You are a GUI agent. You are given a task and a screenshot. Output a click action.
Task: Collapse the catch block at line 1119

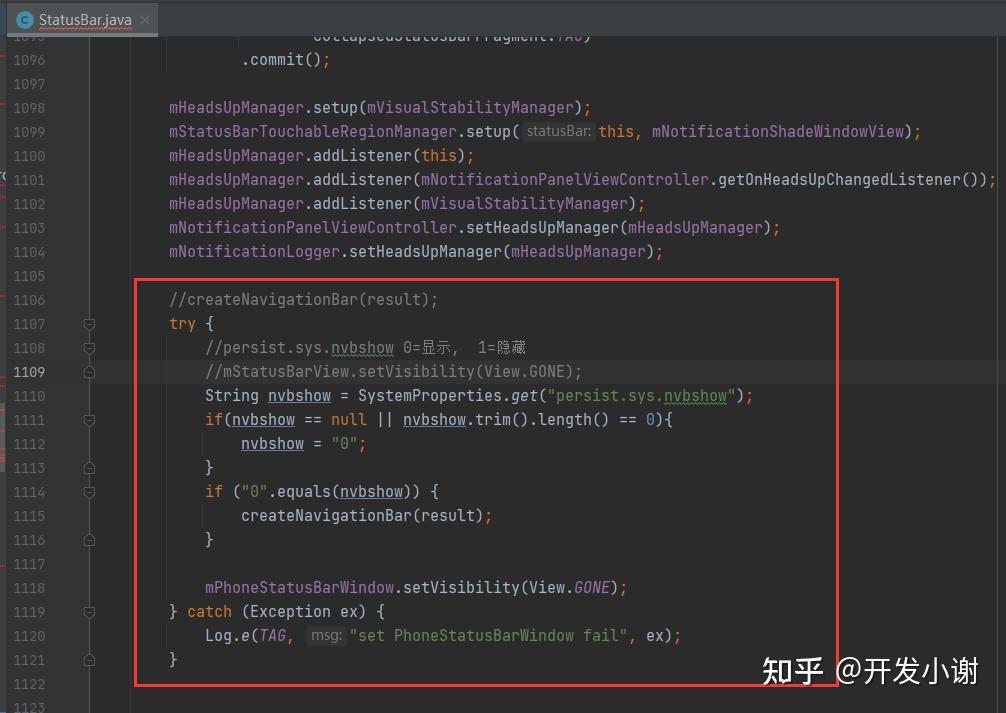[89, 612]
